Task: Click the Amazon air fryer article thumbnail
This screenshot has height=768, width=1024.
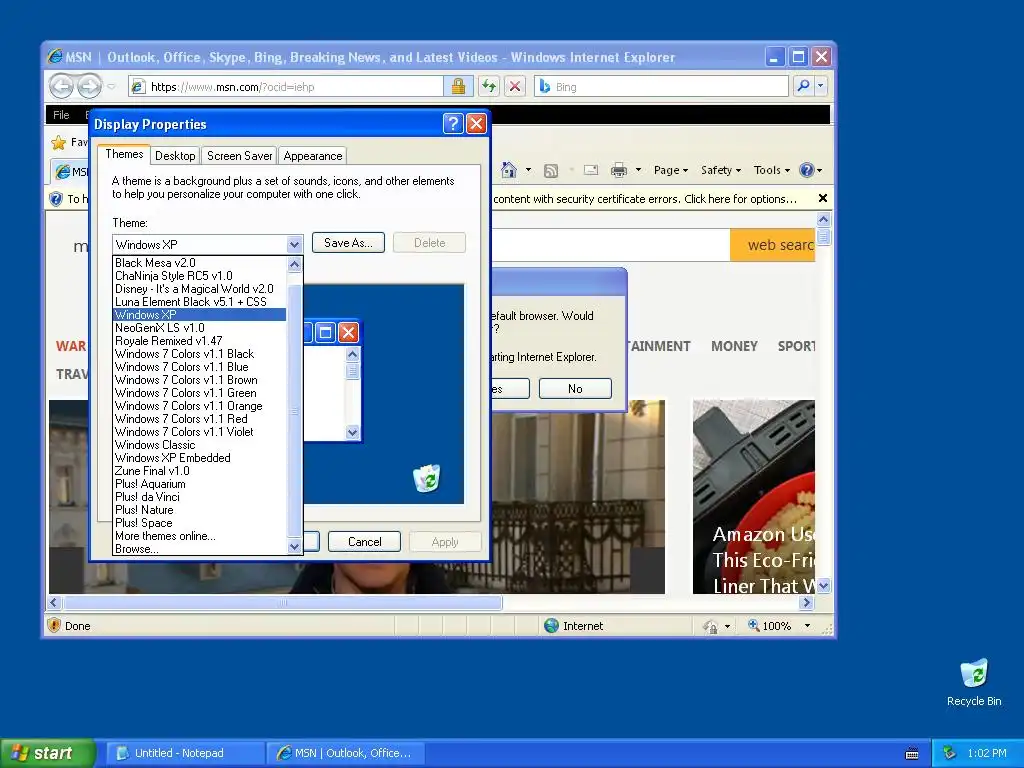Action: point(754,497)
